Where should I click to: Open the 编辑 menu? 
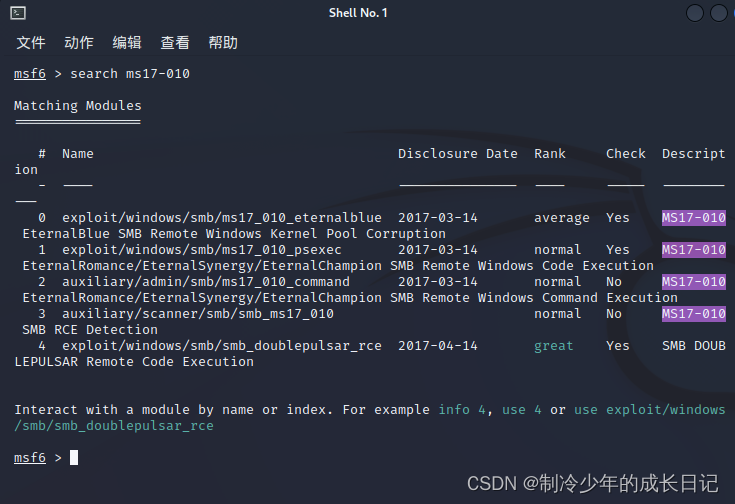pos(127,43)
